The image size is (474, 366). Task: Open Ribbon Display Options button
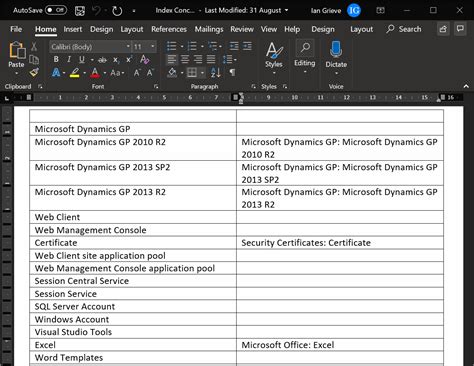pos(380,11)
